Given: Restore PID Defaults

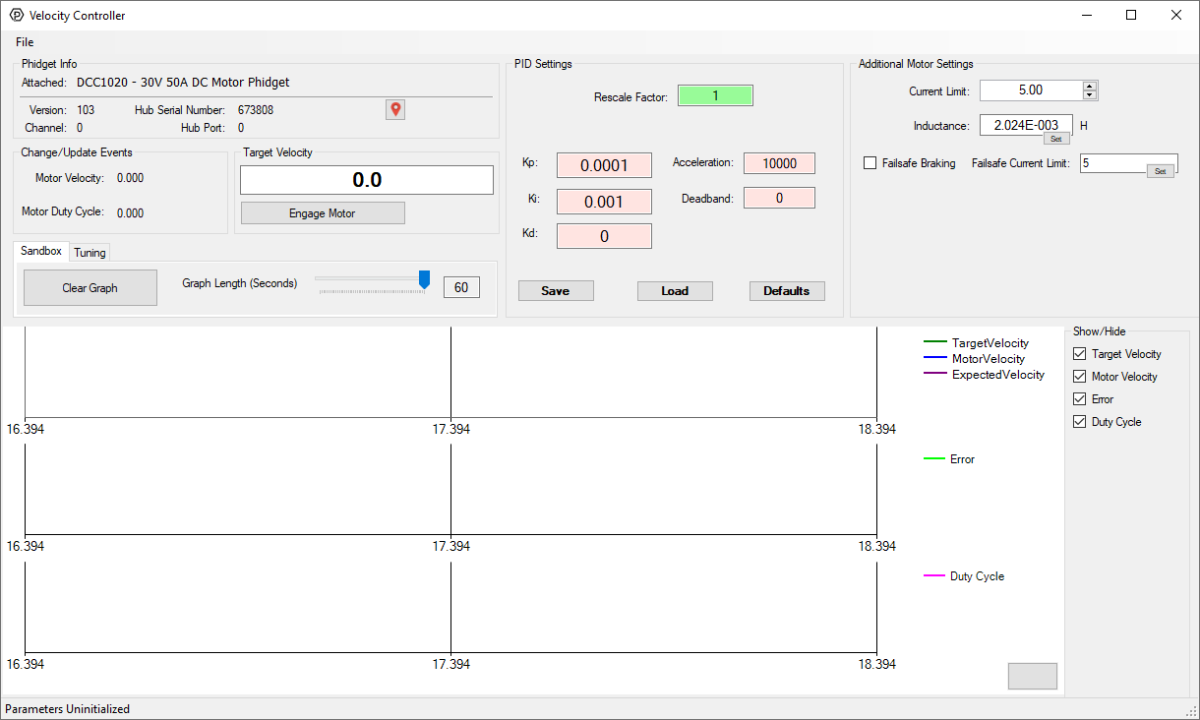Looking at the screenshot, I should click(x=787, y=290).
